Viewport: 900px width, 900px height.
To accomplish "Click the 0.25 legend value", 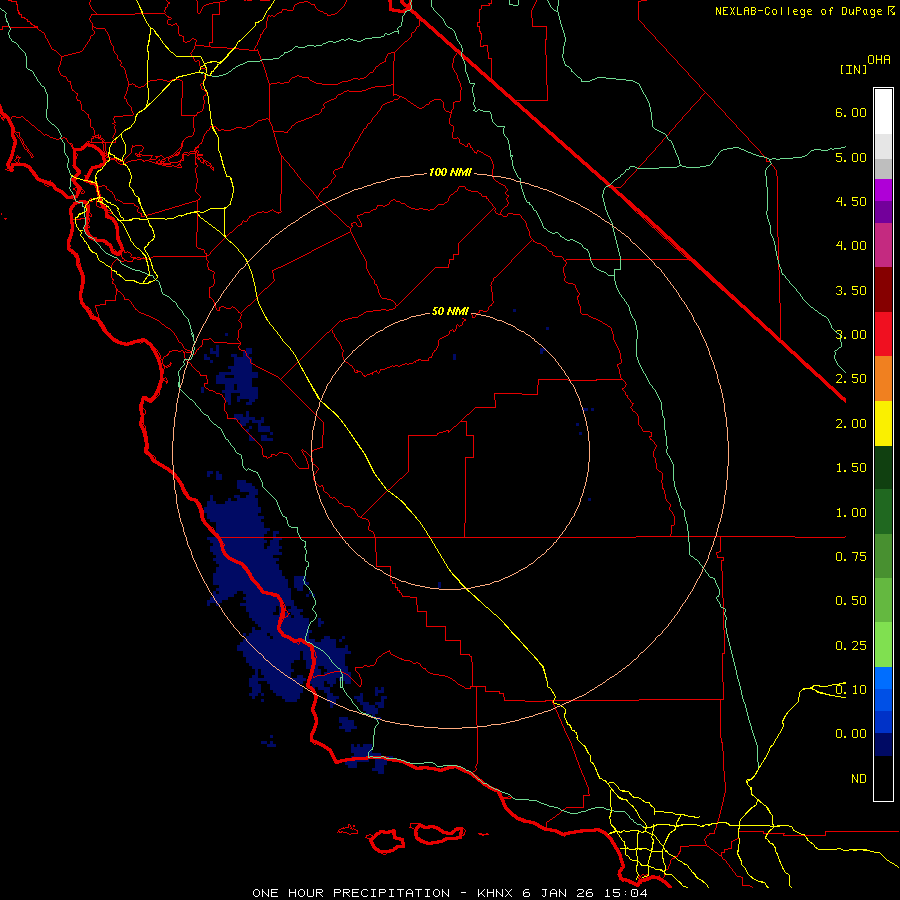I will [x=851, y=646].
